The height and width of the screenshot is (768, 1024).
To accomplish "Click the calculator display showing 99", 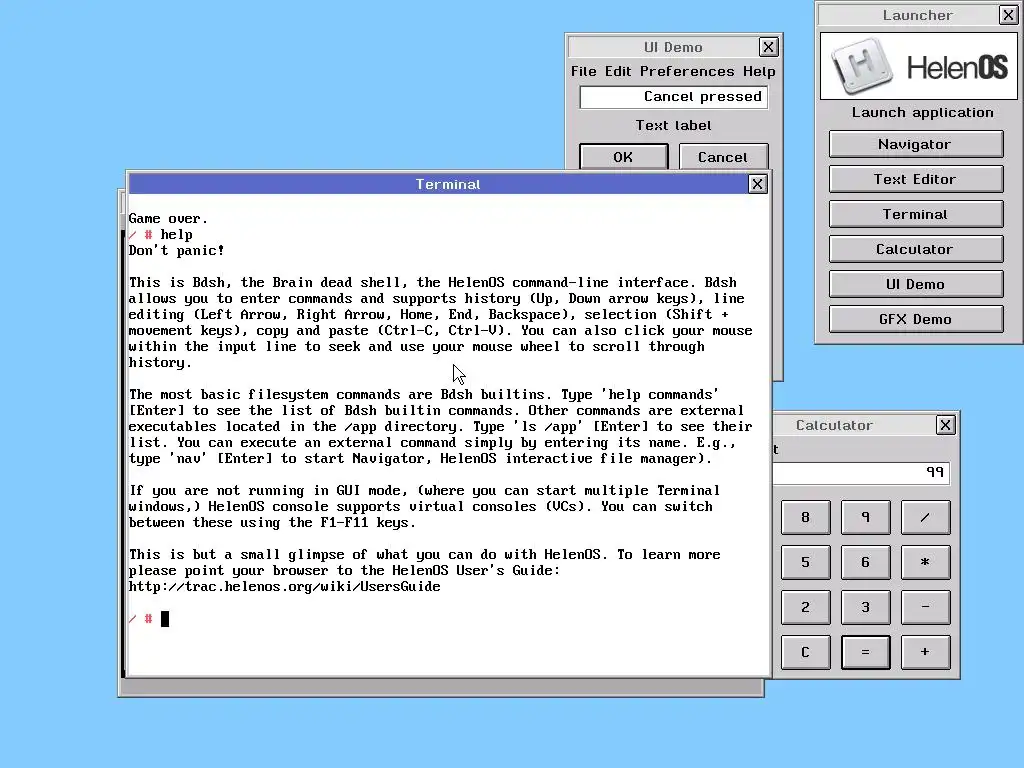I will (861, 472).
